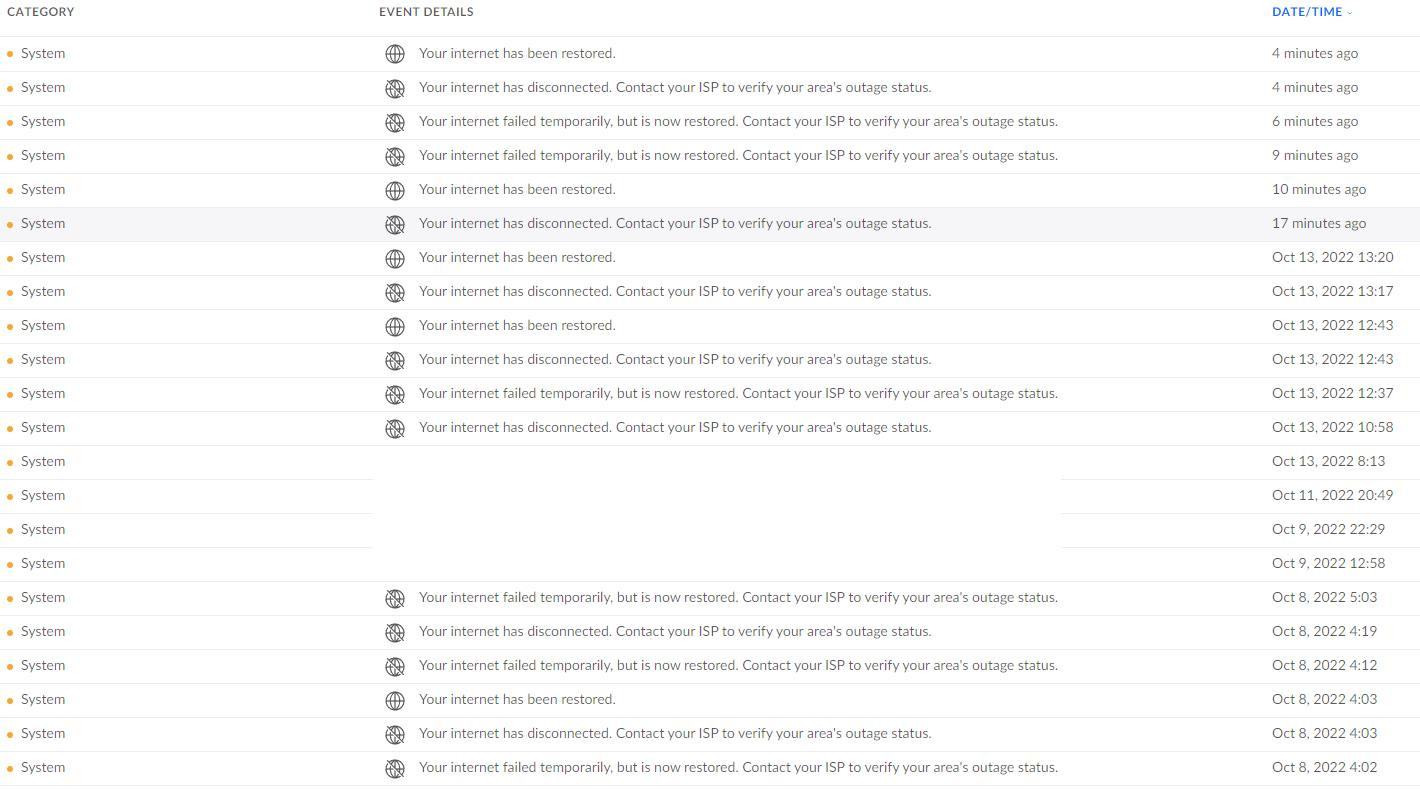The height and width of the screenshot is (789, 1420).
Task: Open the disconnected message from Oct 8, 2022 4:19
Action: (675, 631)
